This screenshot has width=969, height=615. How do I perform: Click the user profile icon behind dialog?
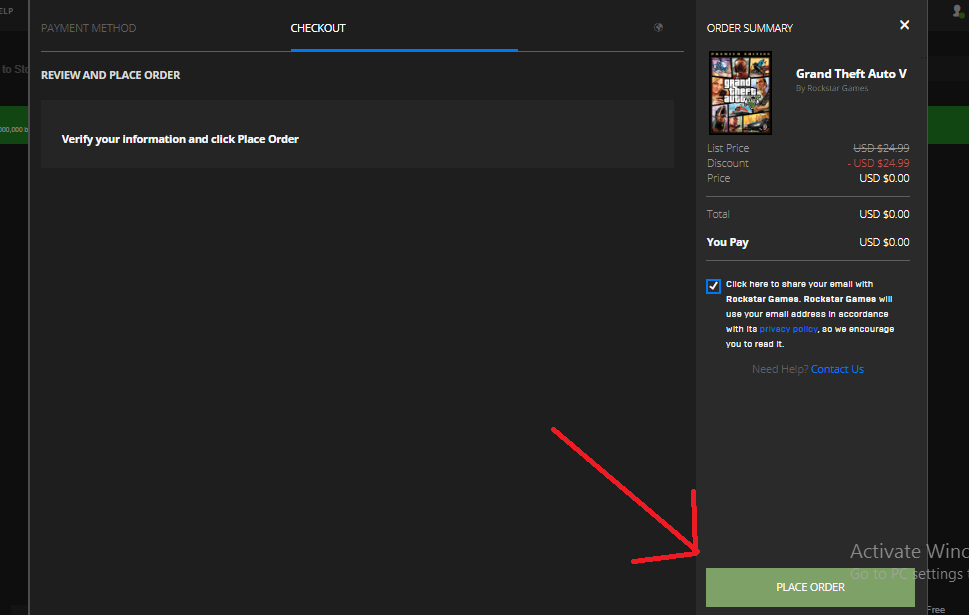tap(959, 11)
